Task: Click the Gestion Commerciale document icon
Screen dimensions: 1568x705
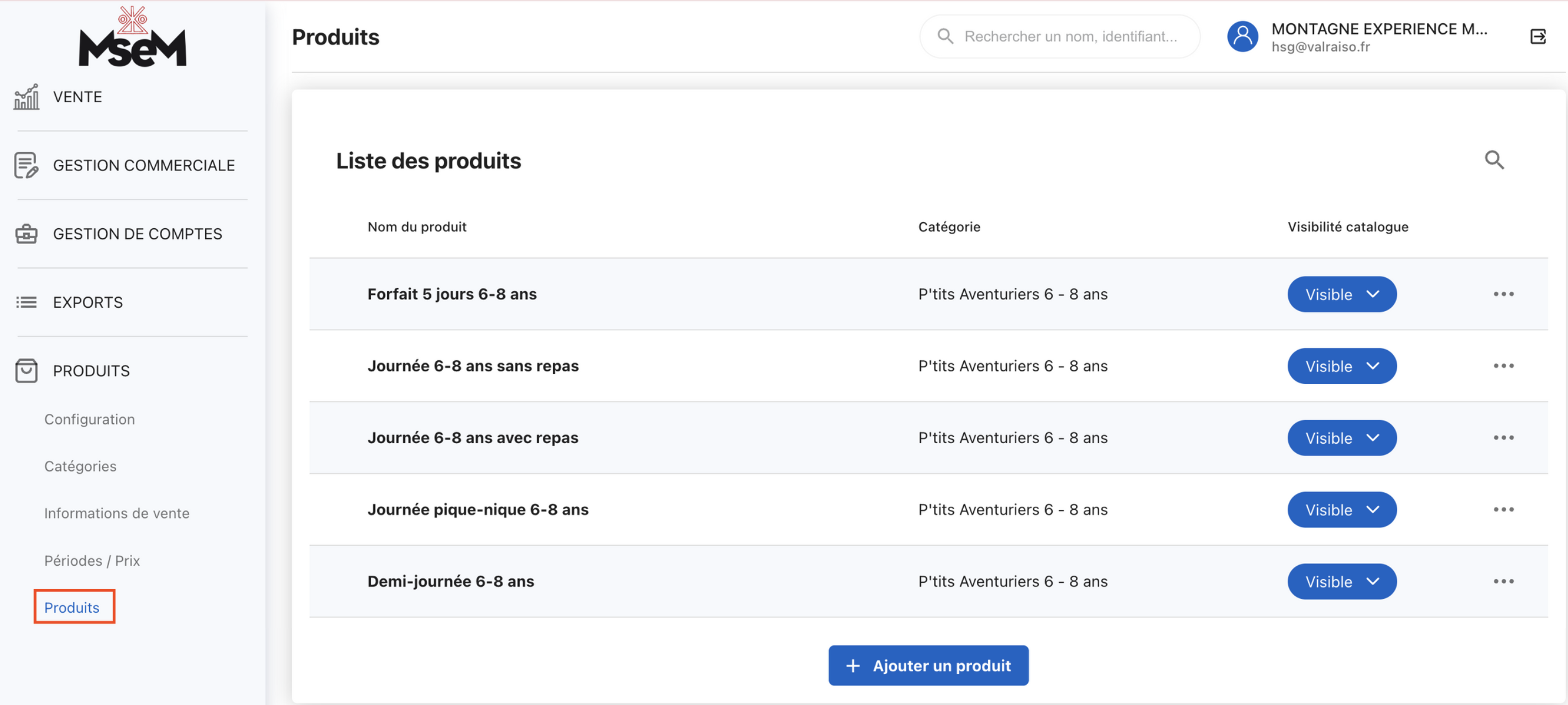Action: click(26, 165)
